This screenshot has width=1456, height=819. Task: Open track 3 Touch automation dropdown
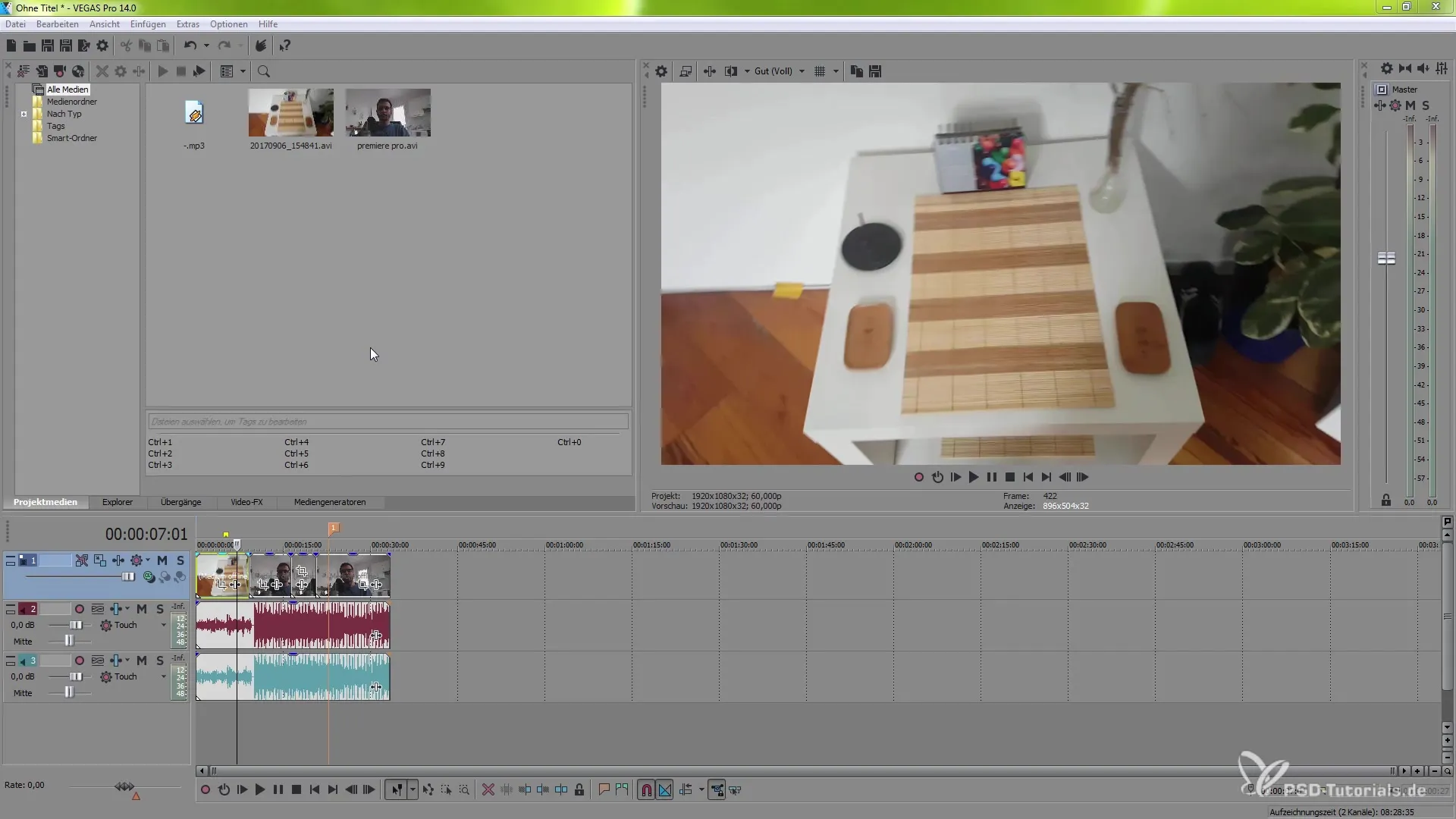tap(163, 677)
